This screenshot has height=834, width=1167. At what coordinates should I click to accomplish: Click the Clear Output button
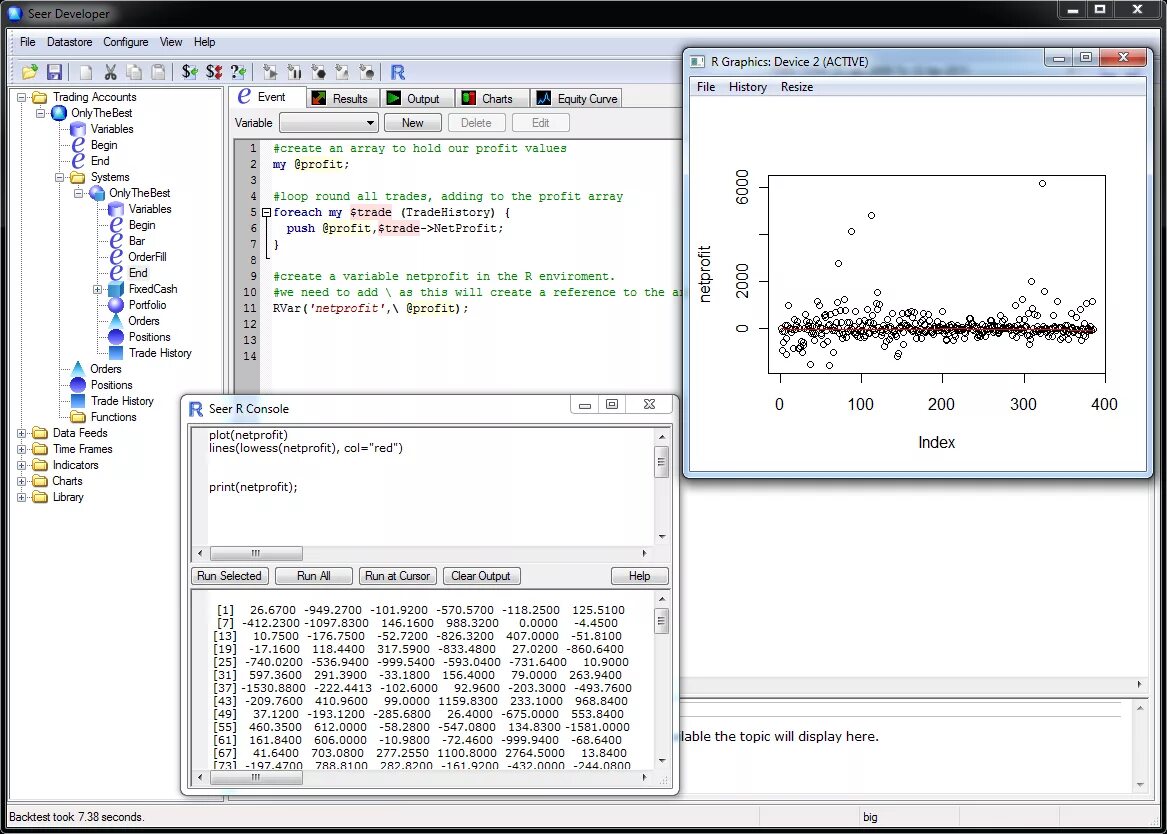pyautogui.click(x=481, y=576)
